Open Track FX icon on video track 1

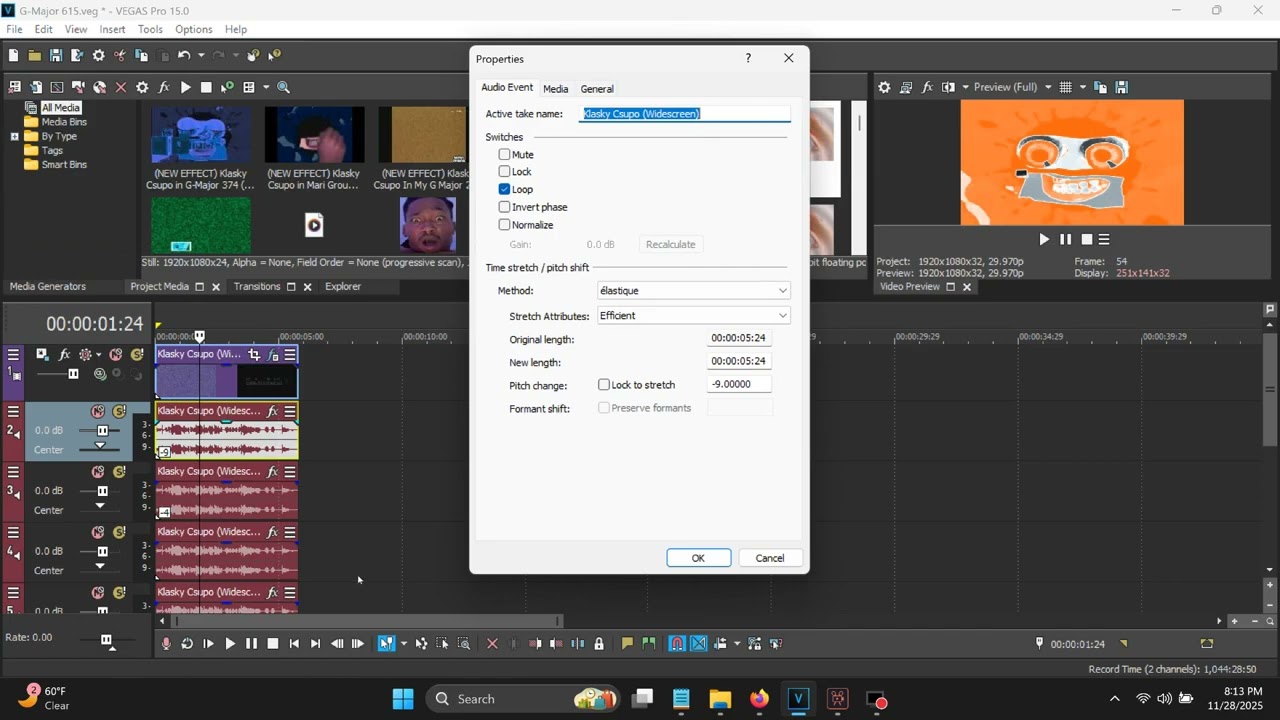point(64,354)
